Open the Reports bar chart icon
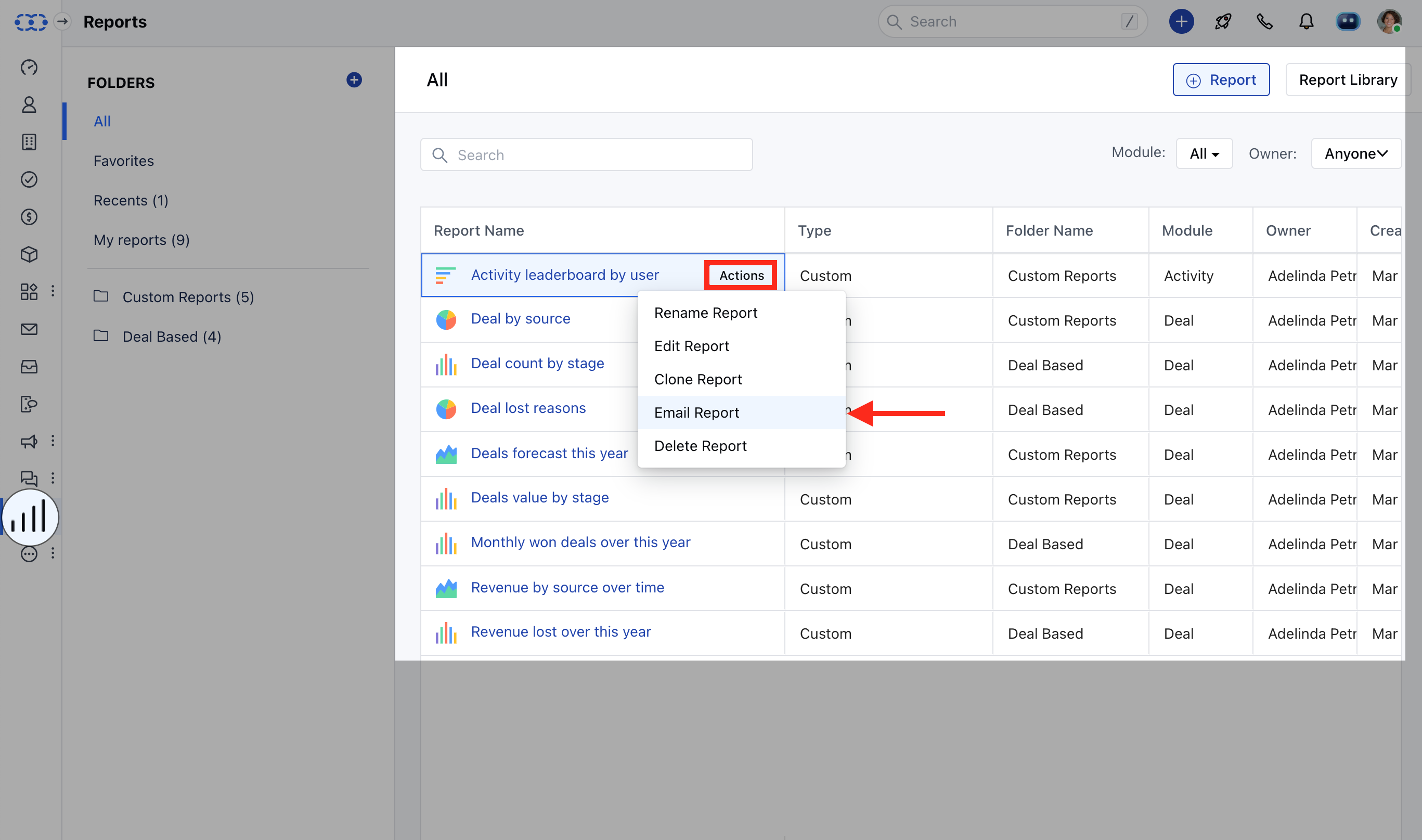This screenshot has height=840, width=1422. pos(30,517)
